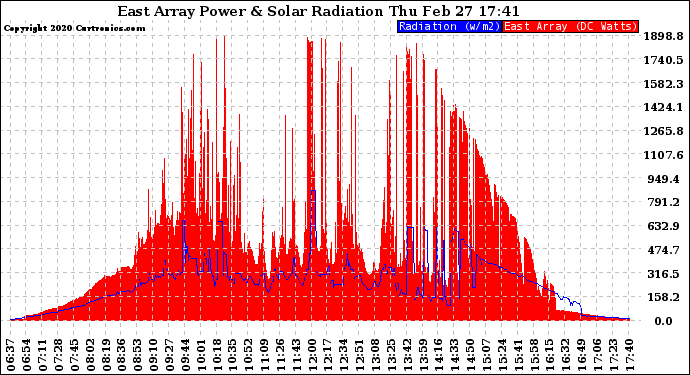This screenshot has width=690, height=375.
Task: Click the 13:42 time axis label
Action: [x=407, y=355]
